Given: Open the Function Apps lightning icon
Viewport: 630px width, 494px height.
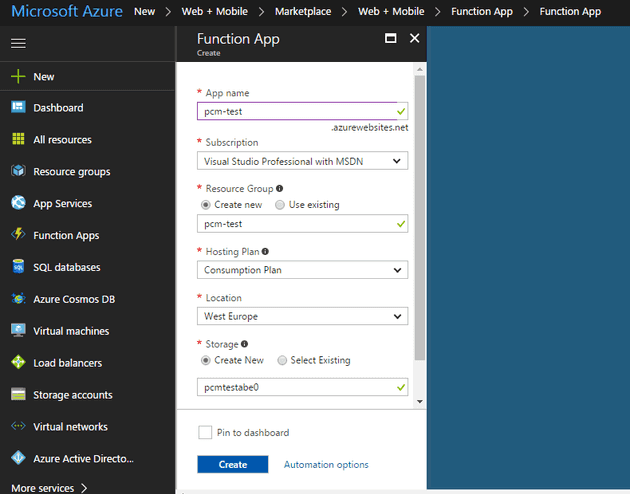Looking at the screenshot, I should 18,234.
